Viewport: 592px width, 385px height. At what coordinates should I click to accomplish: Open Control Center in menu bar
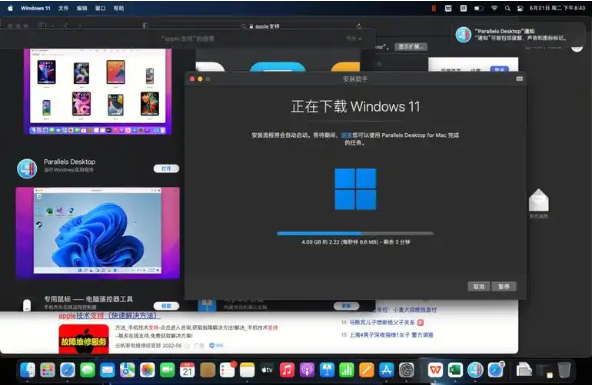click(x=520, y=8)
